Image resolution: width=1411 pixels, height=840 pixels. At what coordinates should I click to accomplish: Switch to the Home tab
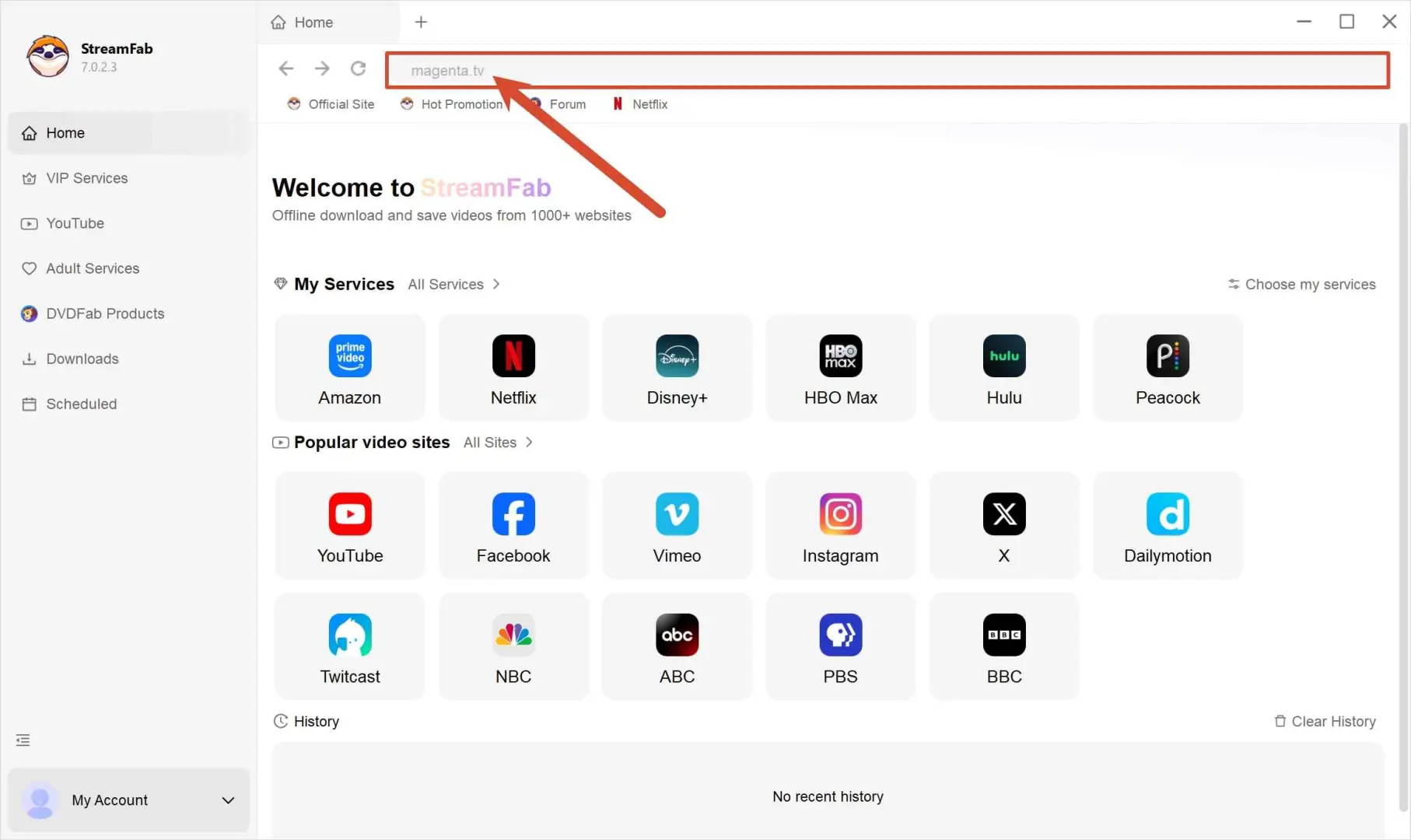[x=328, y=23]
